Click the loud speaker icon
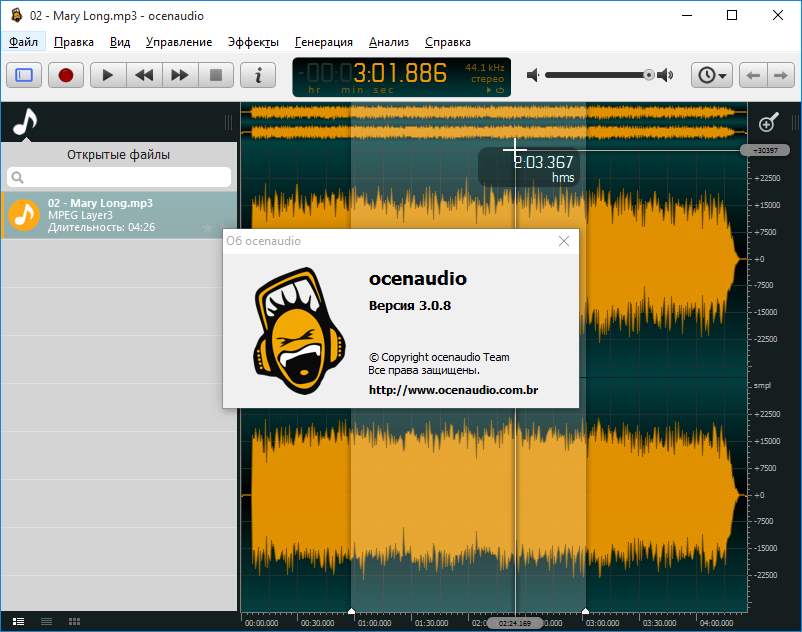 pos(665,76)
